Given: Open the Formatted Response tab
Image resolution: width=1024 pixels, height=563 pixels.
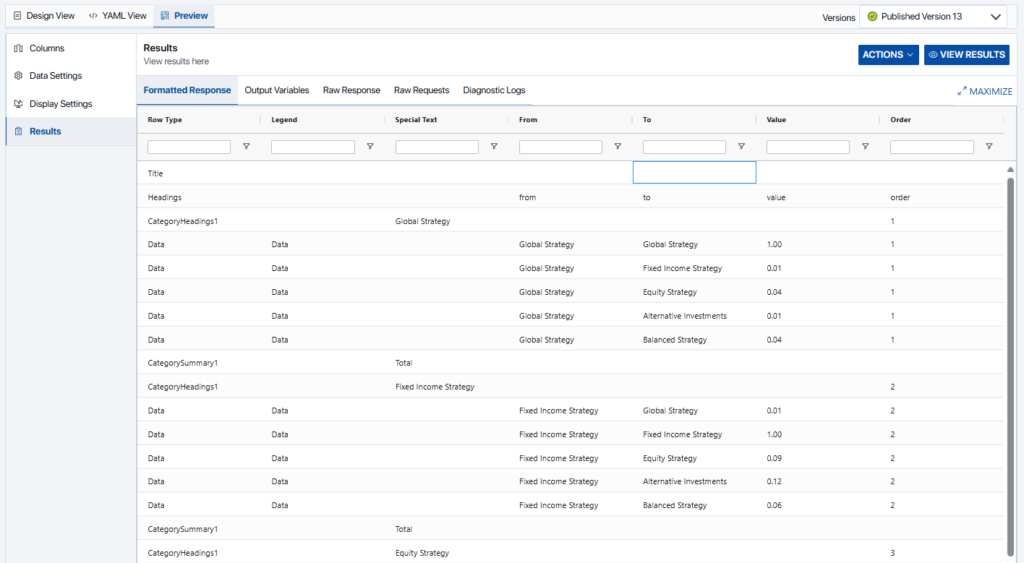Looking at the screenshot, I should (187, 90).
